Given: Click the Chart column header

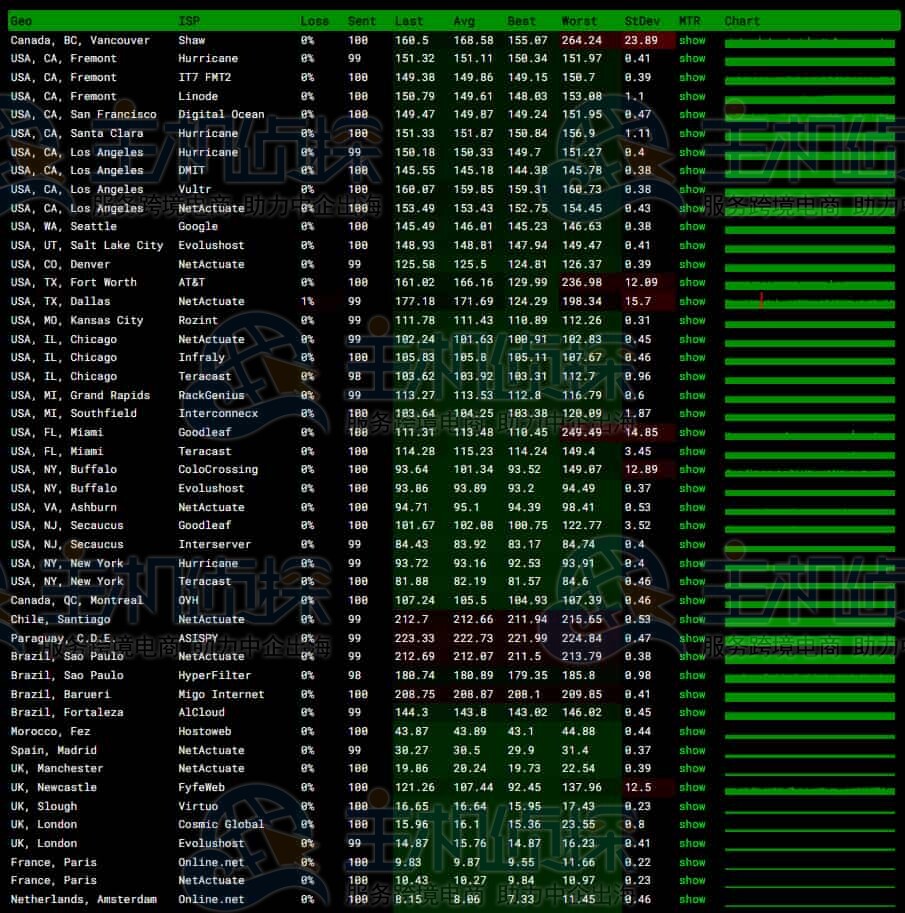Looking at the screenshot, I should coord(742,21).
